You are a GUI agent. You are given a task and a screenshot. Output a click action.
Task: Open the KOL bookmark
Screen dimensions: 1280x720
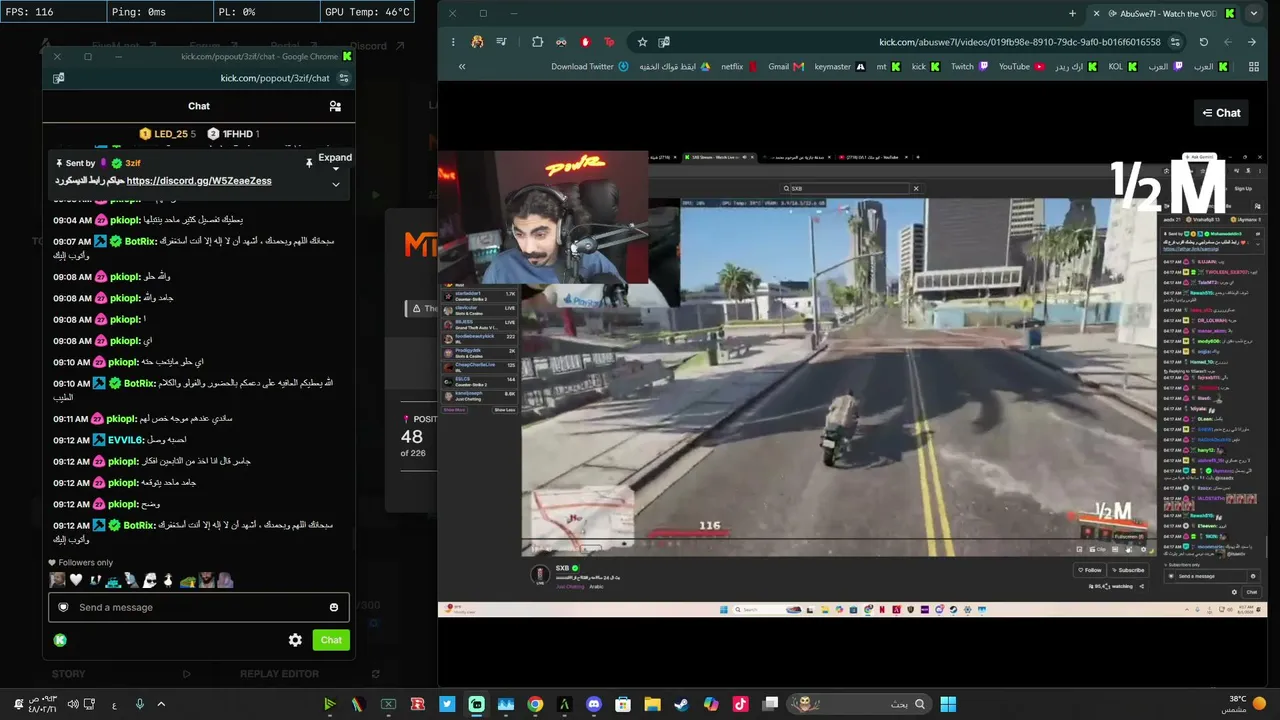(1124, 67)
